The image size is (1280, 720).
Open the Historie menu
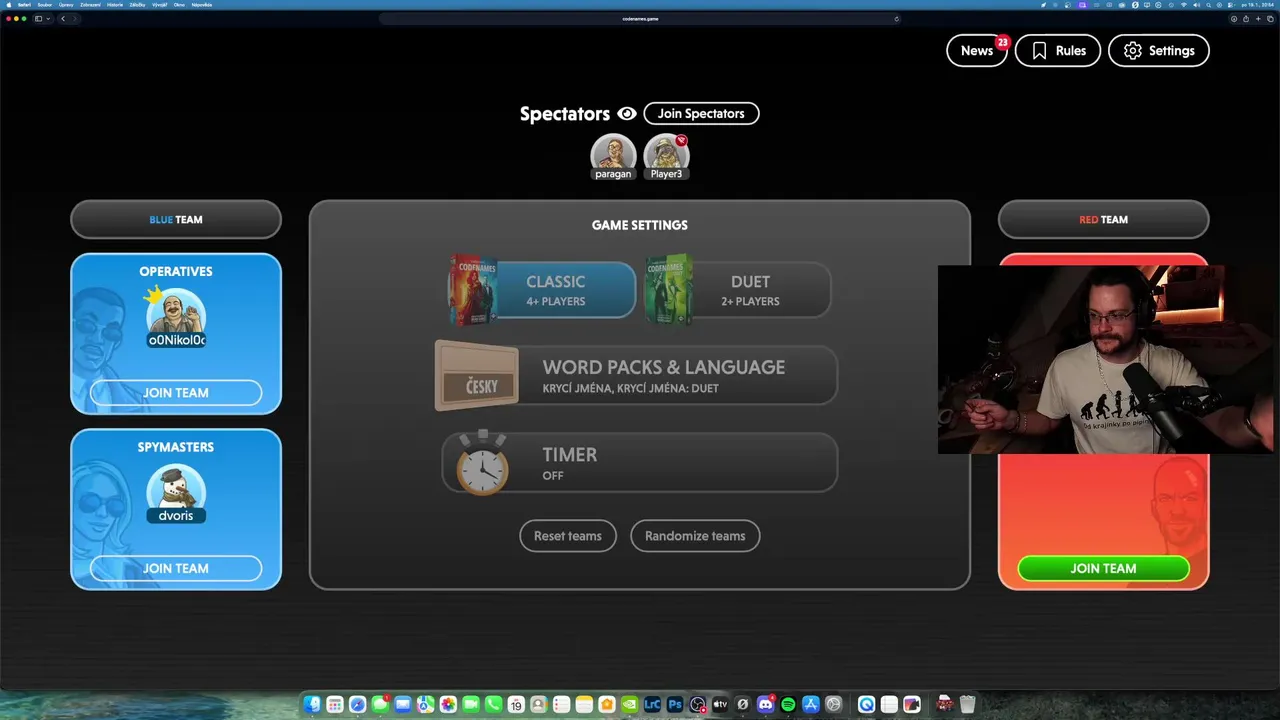115,5
